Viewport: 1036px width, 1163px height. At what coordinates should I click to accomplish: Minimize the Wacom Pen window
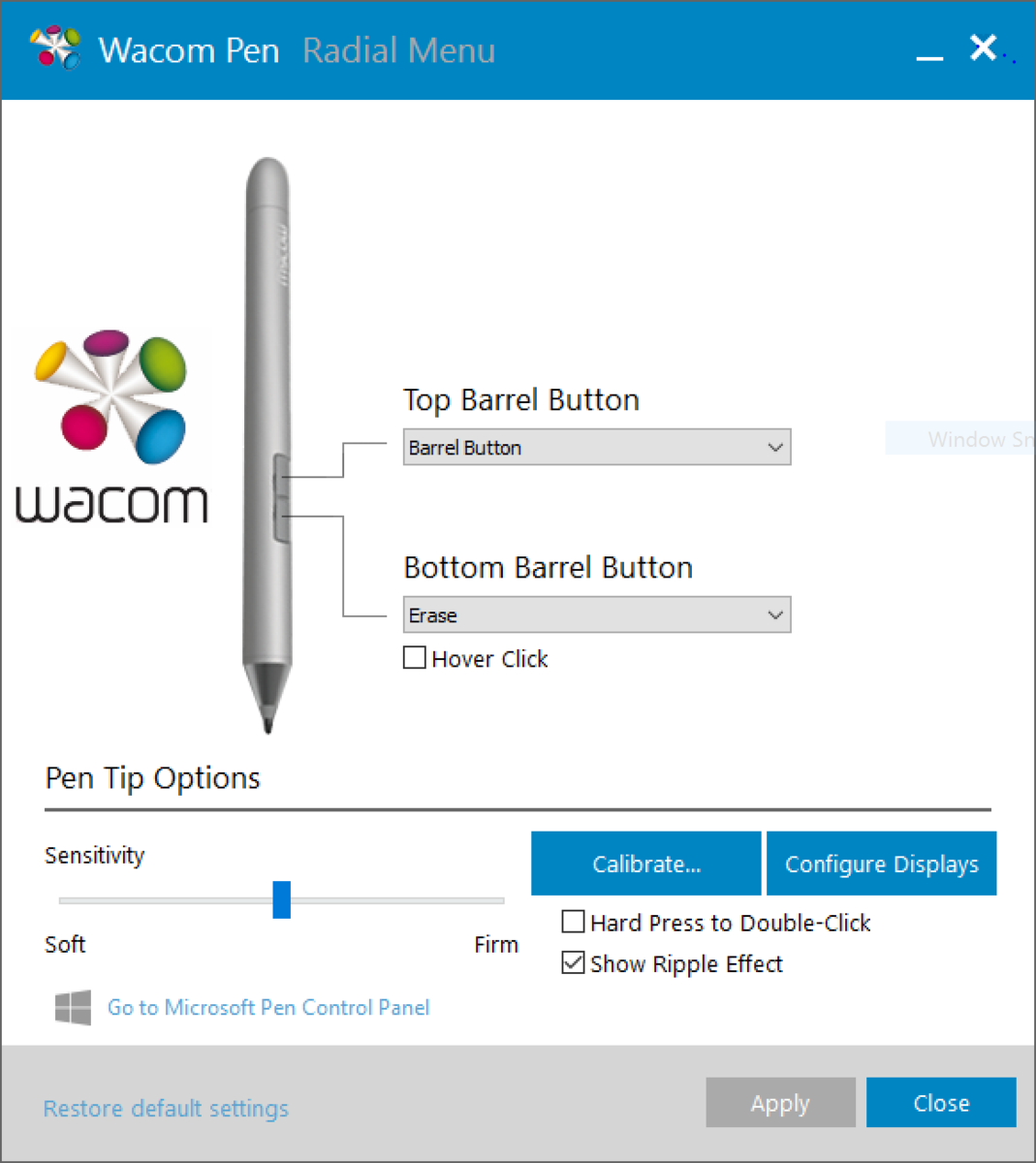coord(929,53)
